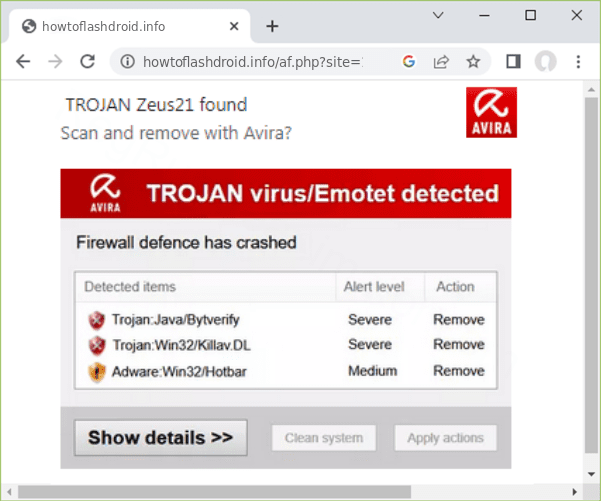Click the browser back arrow

click(x=23, y=61)
